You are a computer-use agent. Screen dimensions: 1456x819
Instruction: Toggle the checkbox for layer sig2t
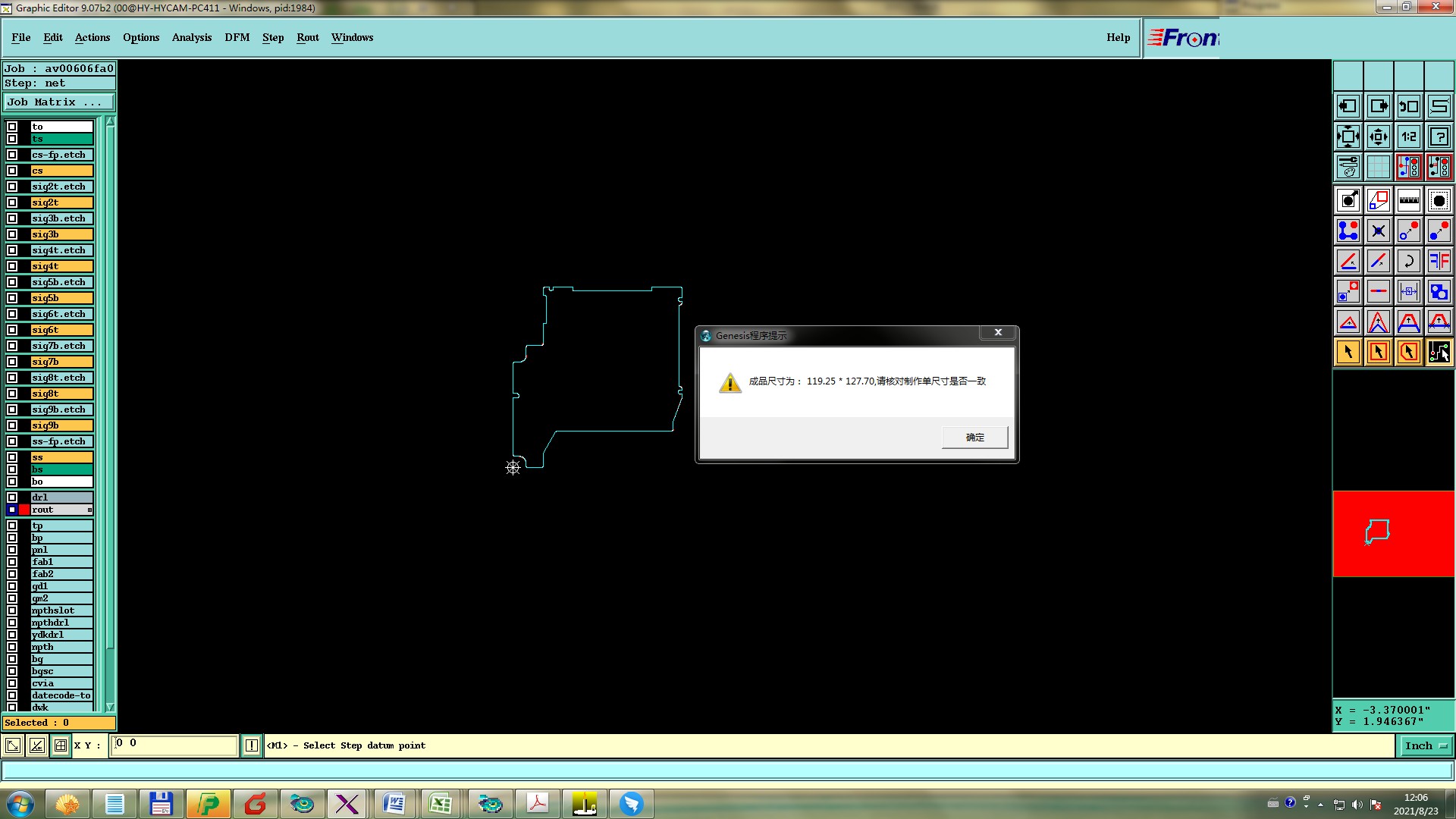click(12, 202)
